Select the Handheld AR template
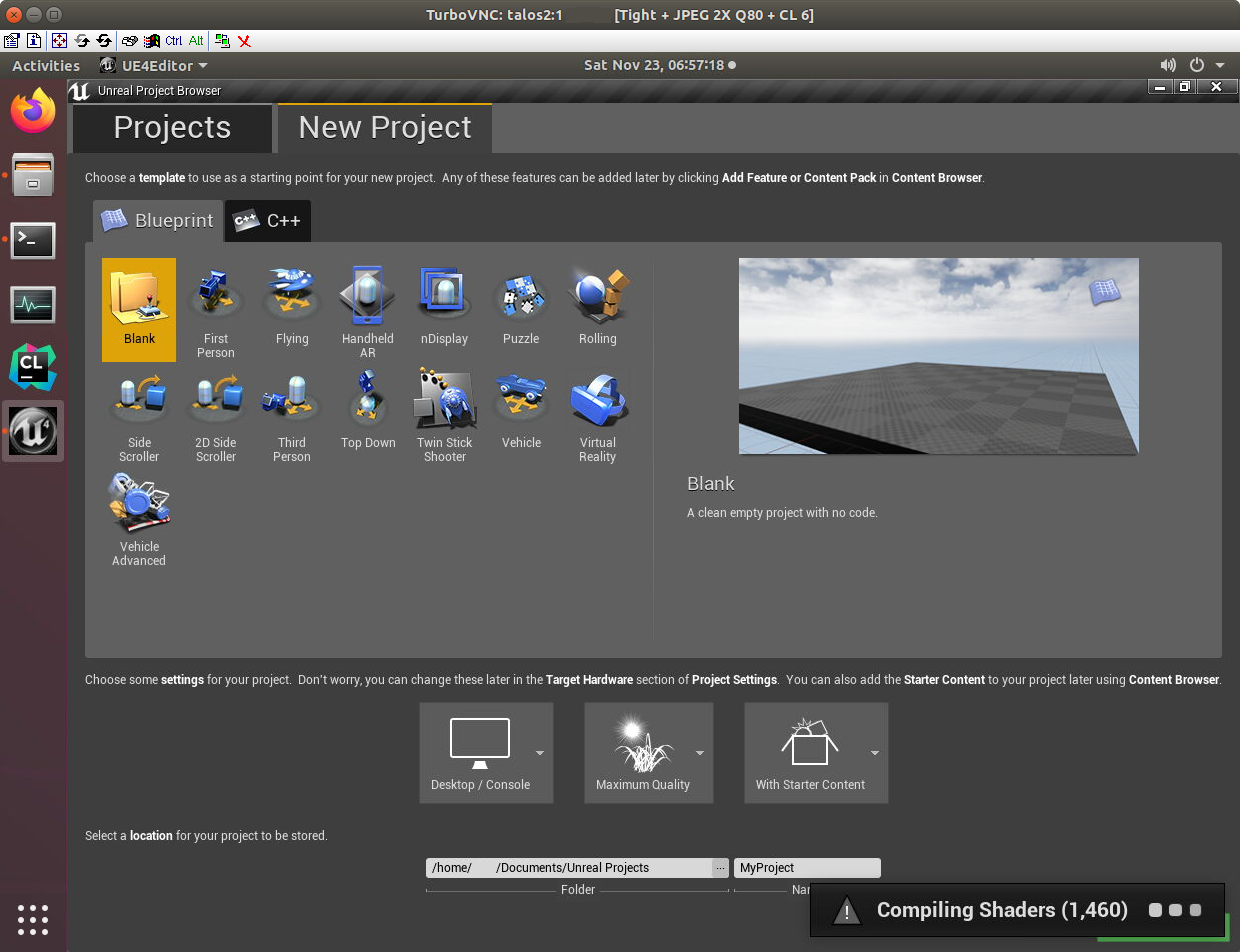Image resolution: width=1240 pixels, height=952 pixels. pos(368,309)
